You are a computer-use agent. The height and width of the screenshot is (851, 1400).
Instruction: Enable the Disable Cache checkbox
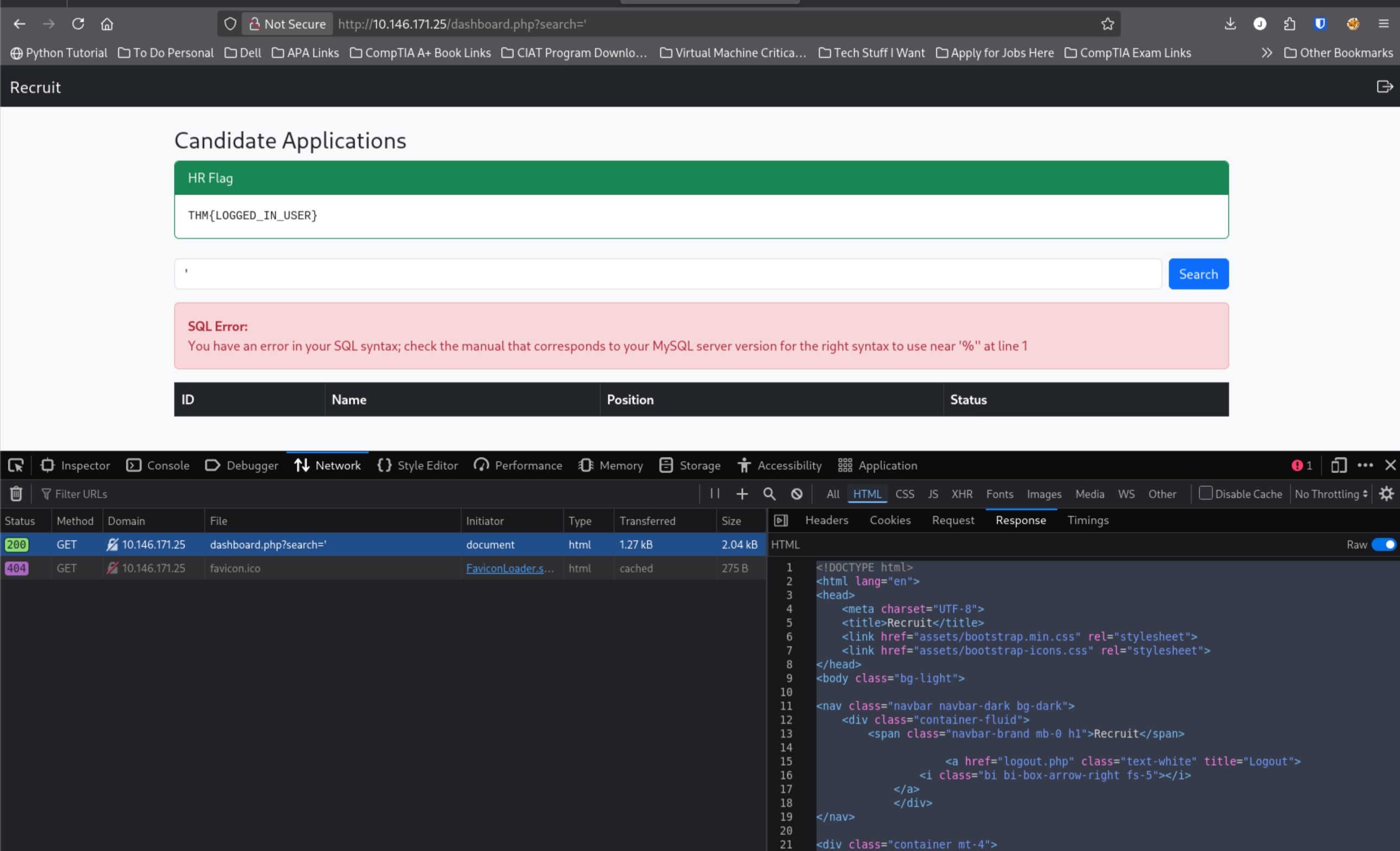coord(1205,493)
